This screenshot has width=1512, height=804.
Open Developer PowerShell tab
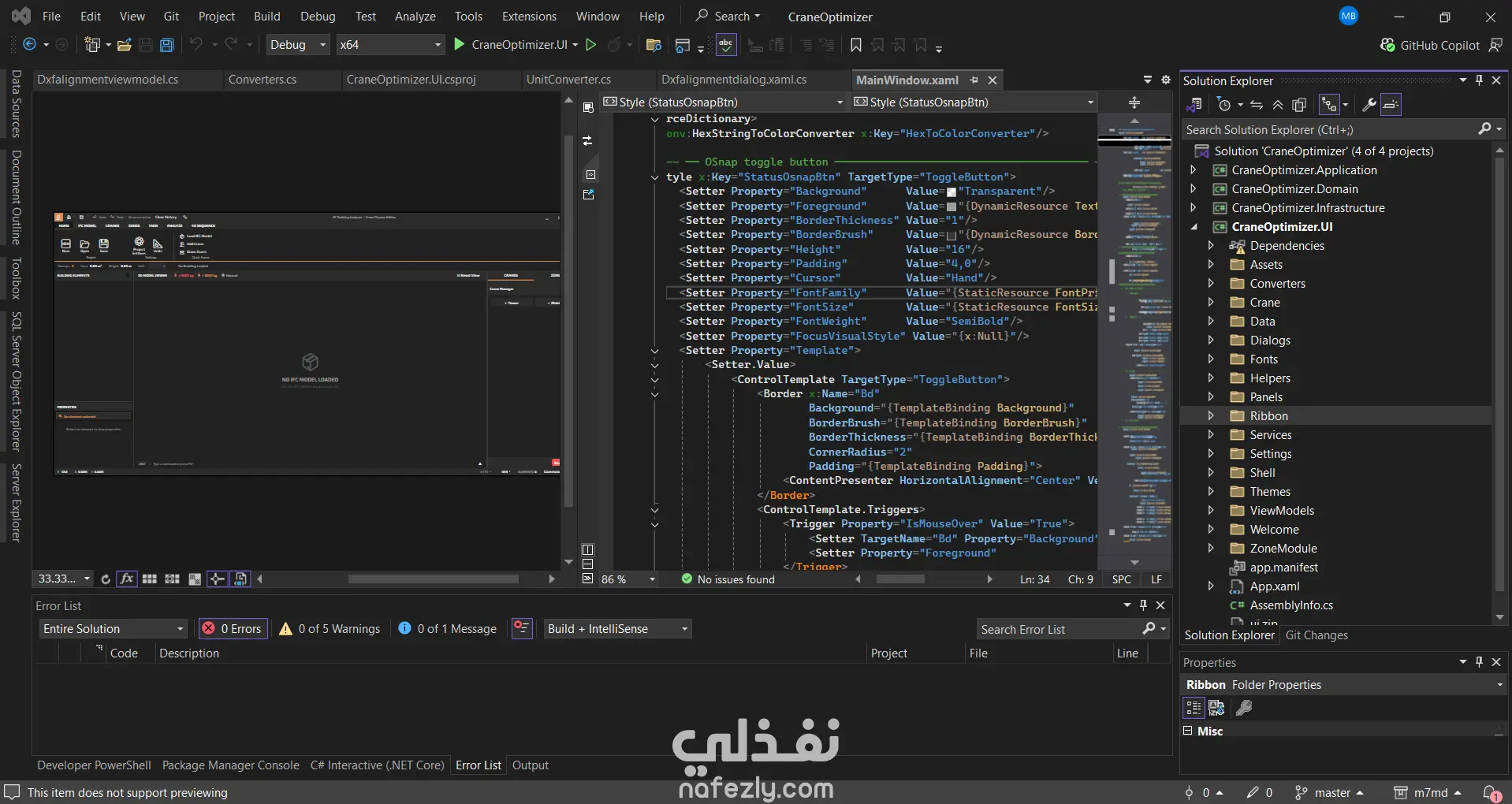coord(94,765)
